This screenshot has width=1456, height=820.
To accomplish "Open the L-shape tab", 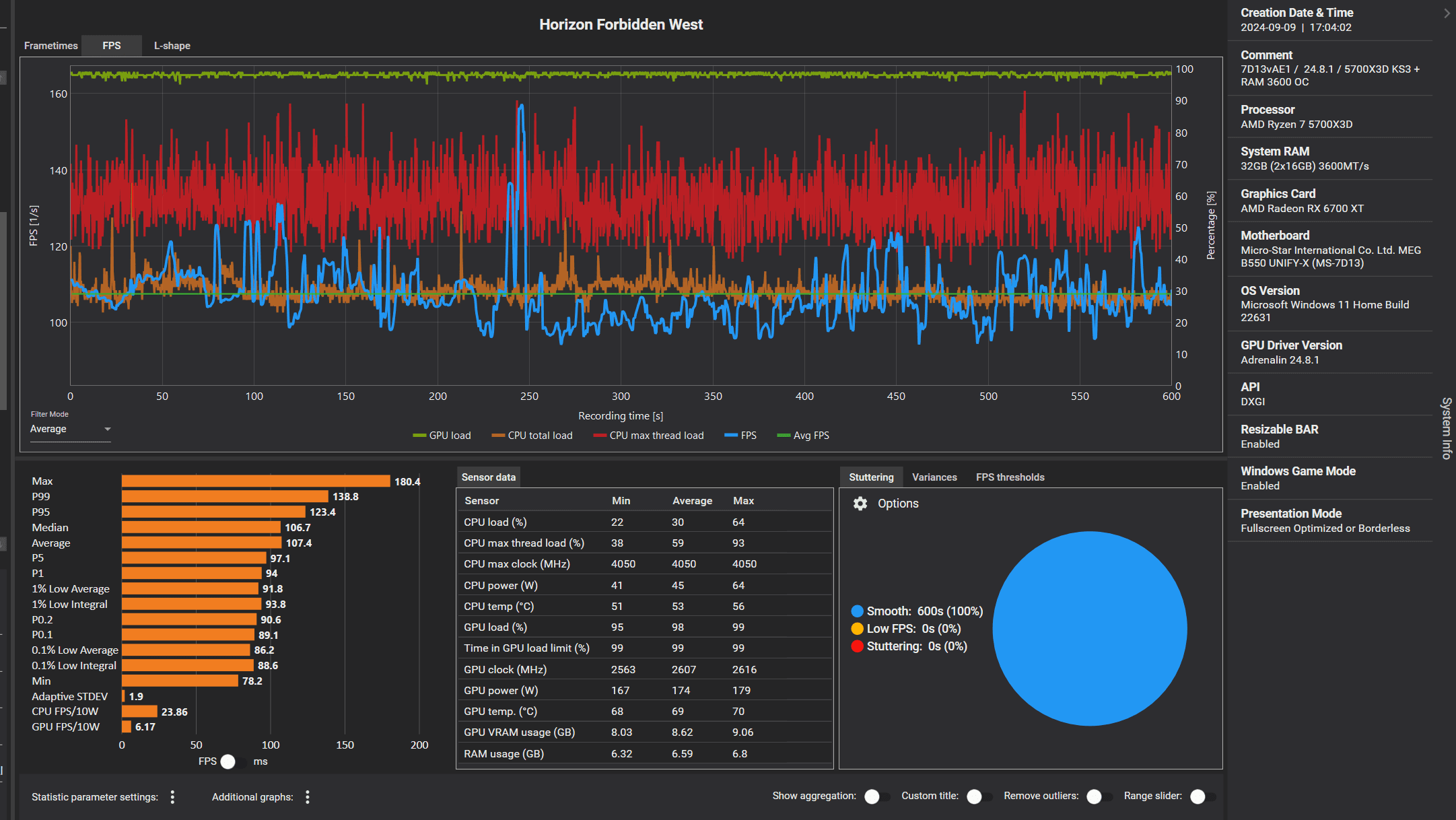I will pyautogui.click(x=172, y=46).
